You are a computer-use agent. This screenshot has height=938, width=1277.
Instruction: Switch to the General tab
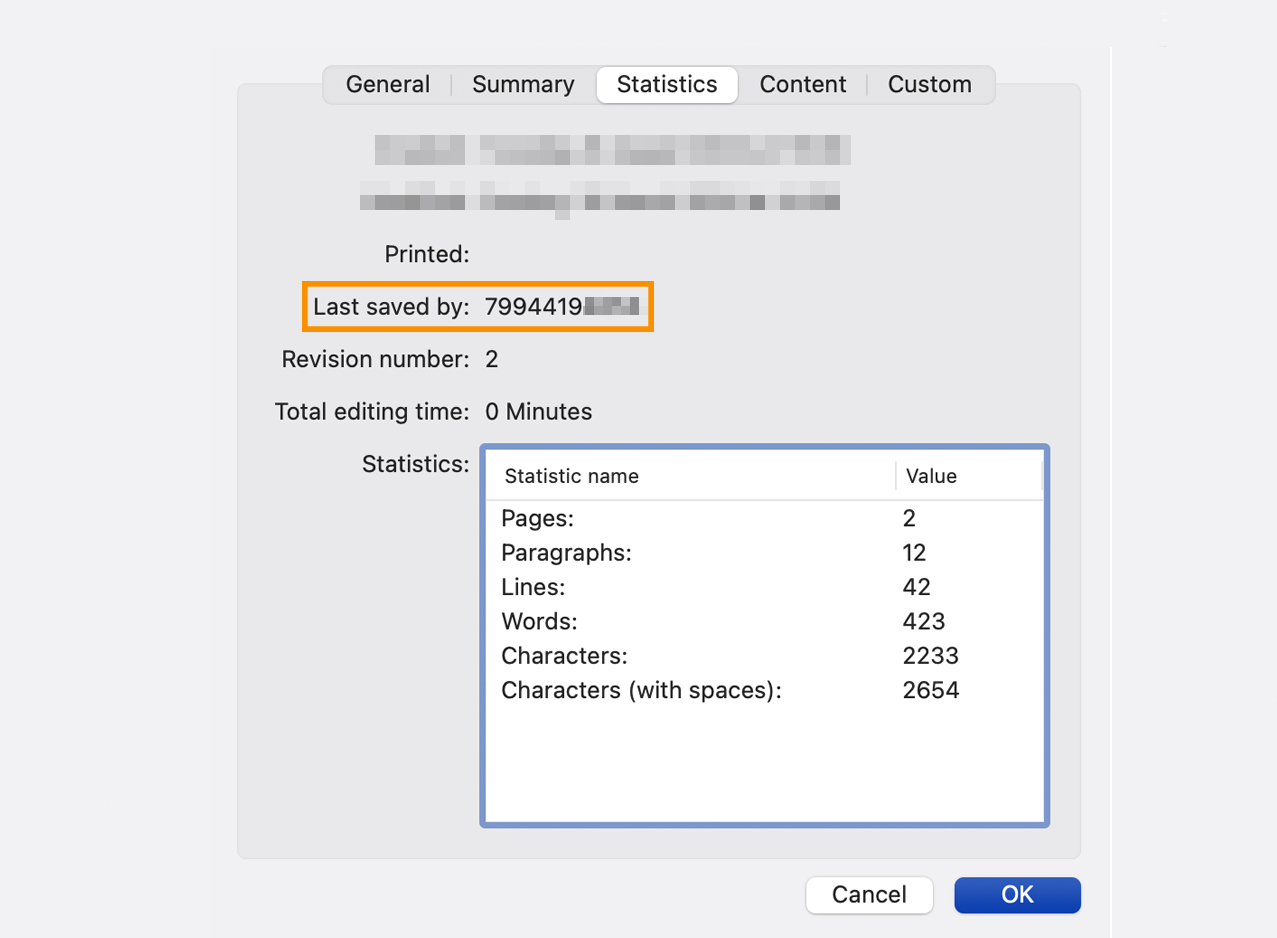pos(387,84)
